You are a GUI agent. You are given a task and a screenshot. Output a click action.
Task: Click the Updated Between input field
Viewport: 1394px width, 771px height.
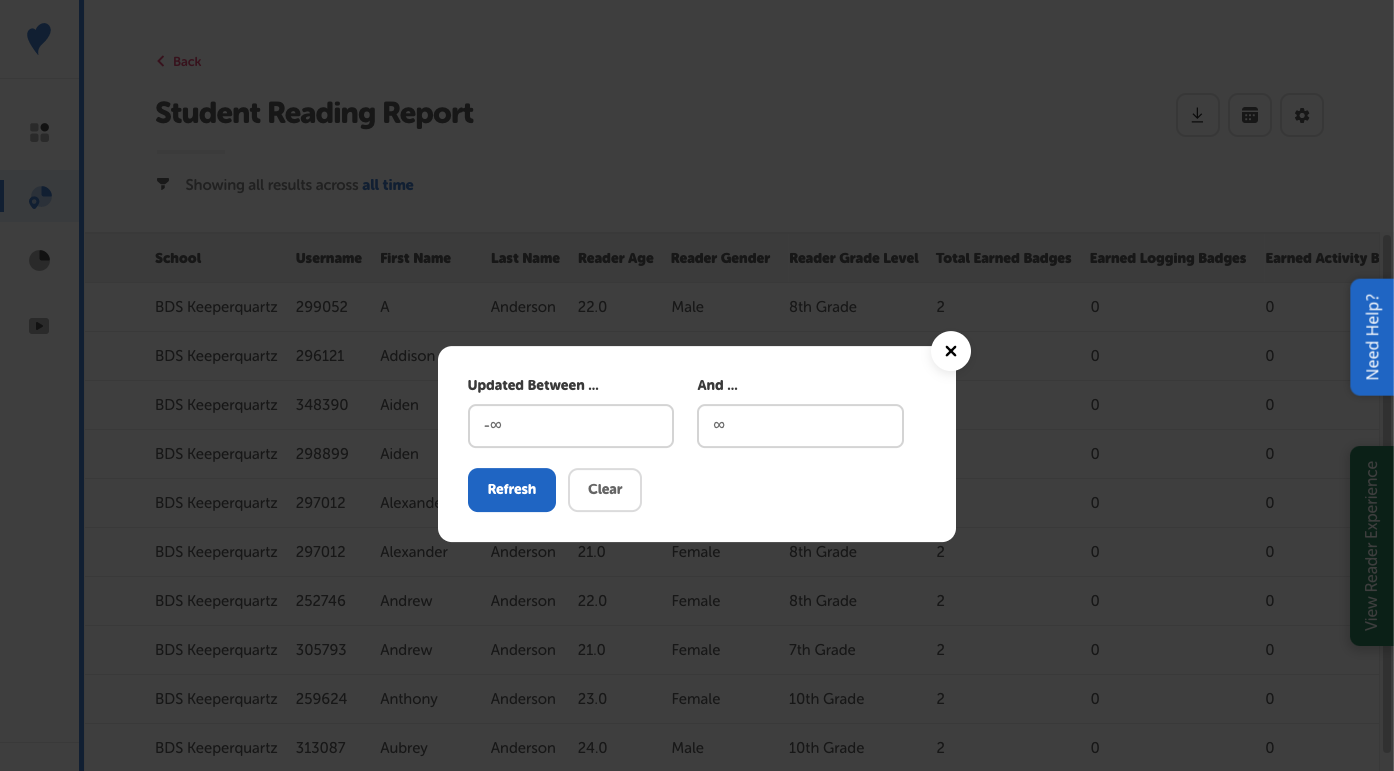570,425
